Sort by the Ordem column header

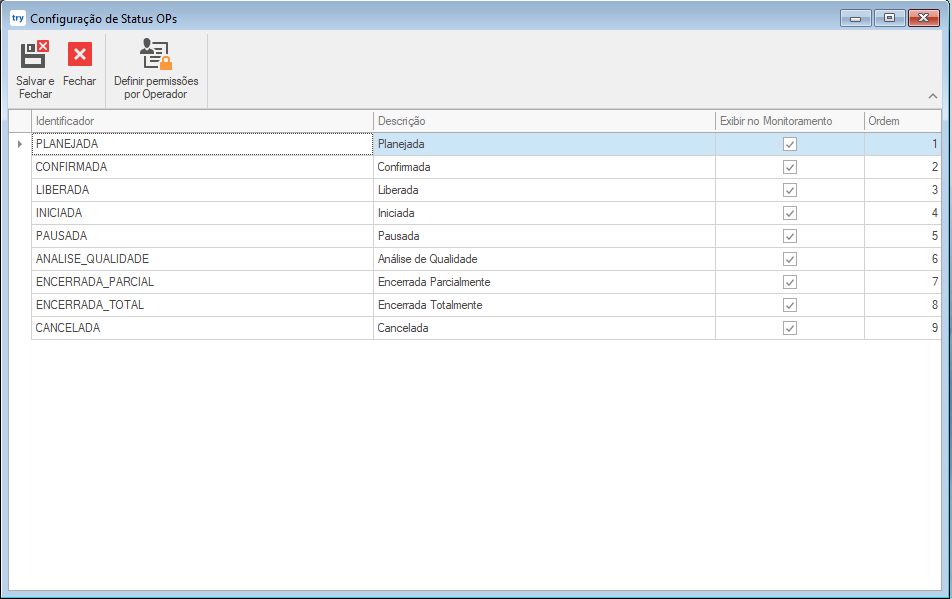click(902, 121)
